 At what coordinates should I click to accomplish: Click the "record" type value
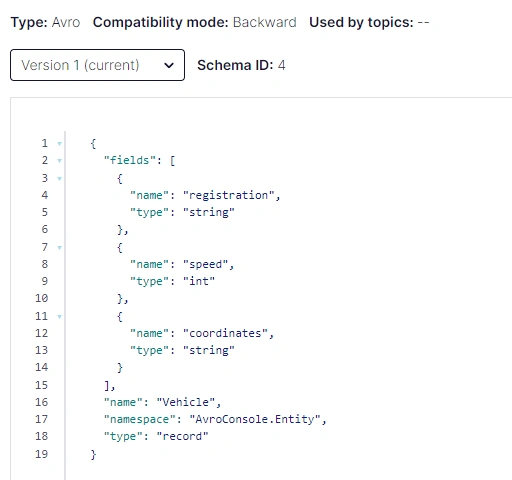tap(183, 436)
